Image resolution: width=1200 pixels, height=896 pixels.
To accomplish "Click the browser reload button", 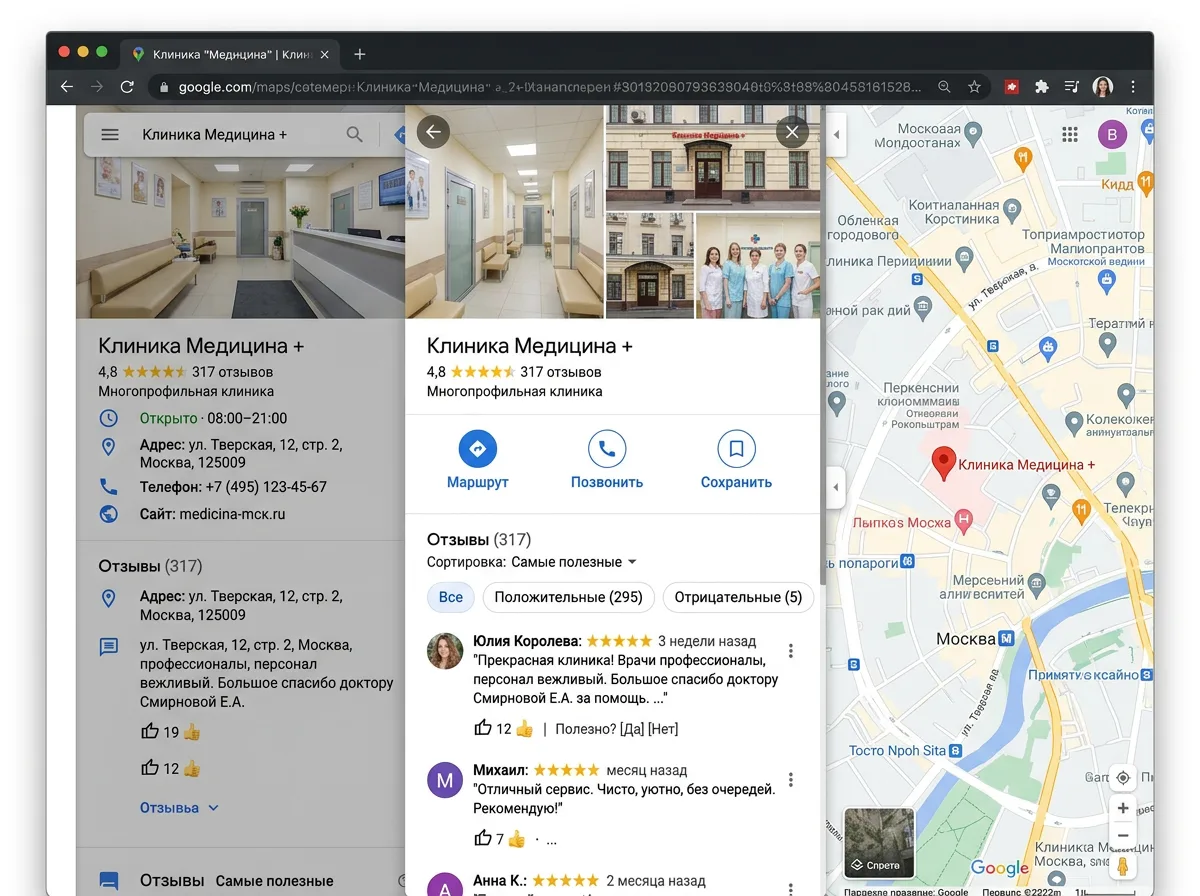I will tap(127, 87).
